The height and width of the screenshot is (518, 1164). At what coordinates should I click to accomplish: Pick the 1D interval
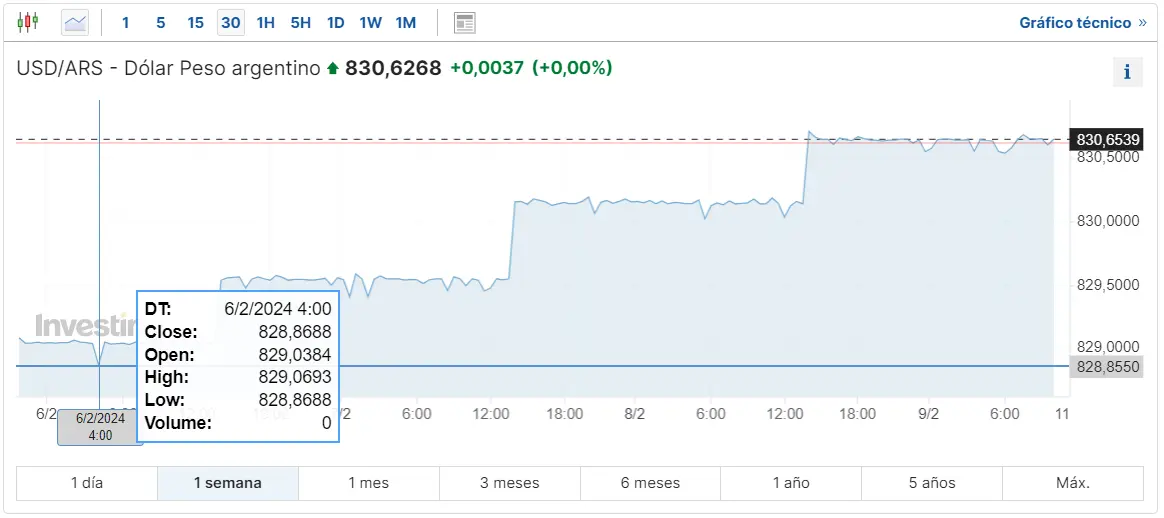click(336, 22)
